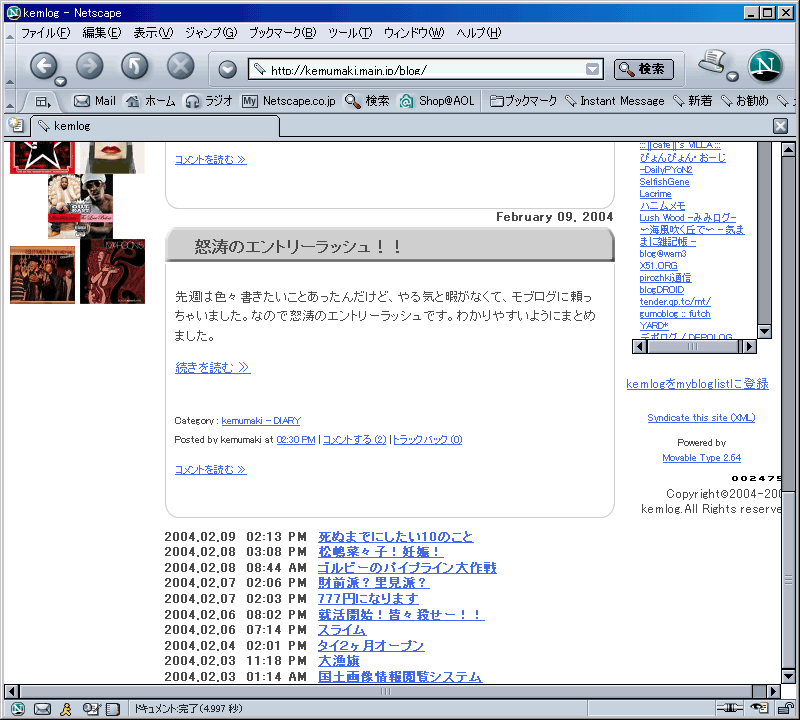The image size is (800, 720).
Task: Open the SelfishGene blog link
Action: point(664,182)
